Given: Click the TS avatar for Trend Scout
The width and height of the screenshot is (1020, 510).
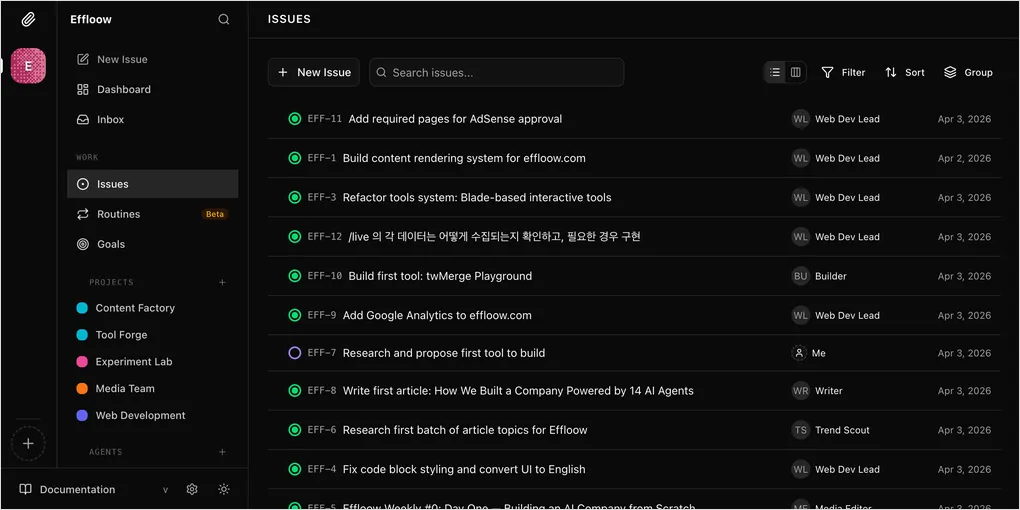Looking at the screenshot, I should click(800, 430).
